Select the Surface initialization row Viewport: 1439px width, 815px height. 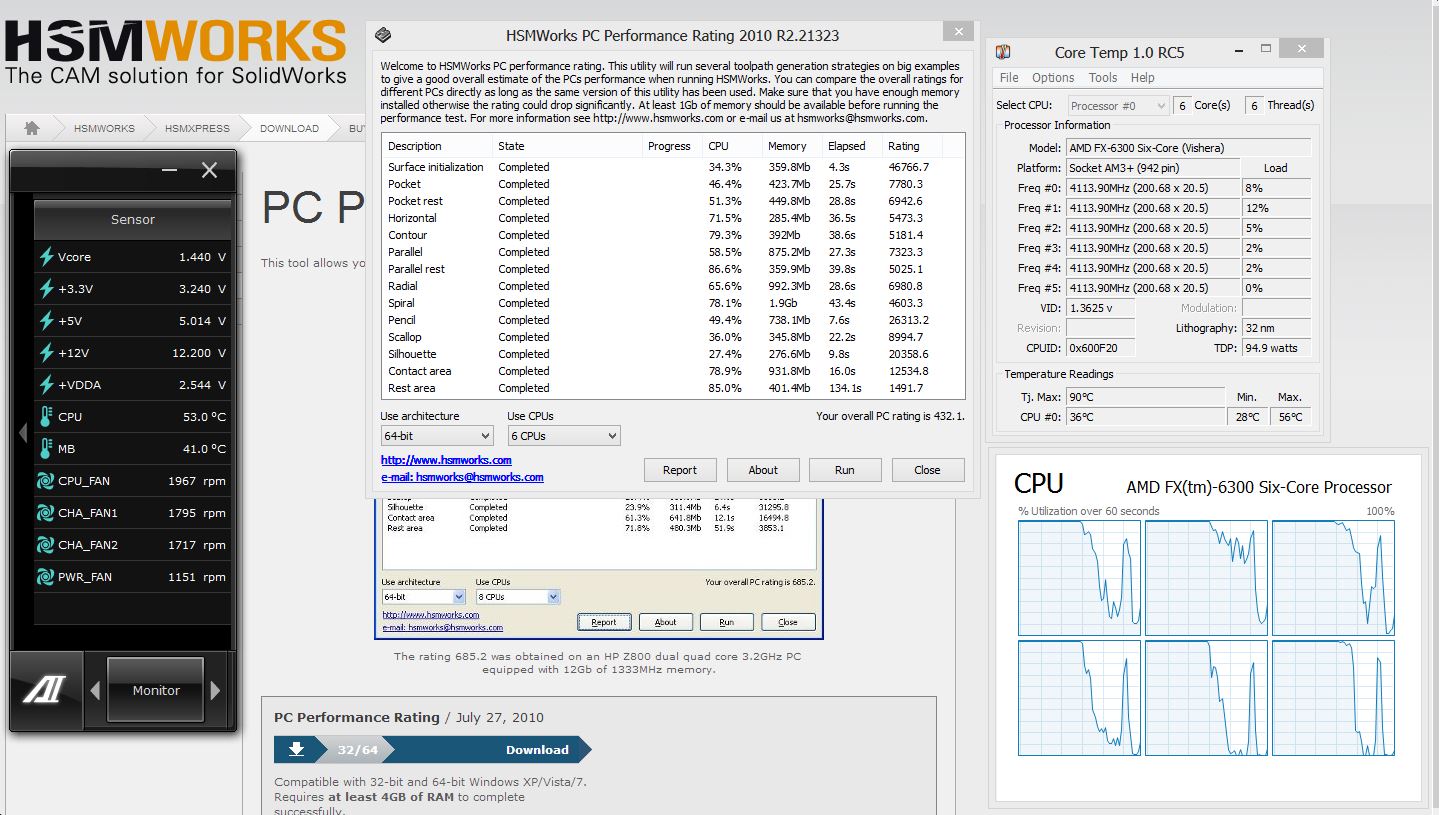click(x=674, y=167)
